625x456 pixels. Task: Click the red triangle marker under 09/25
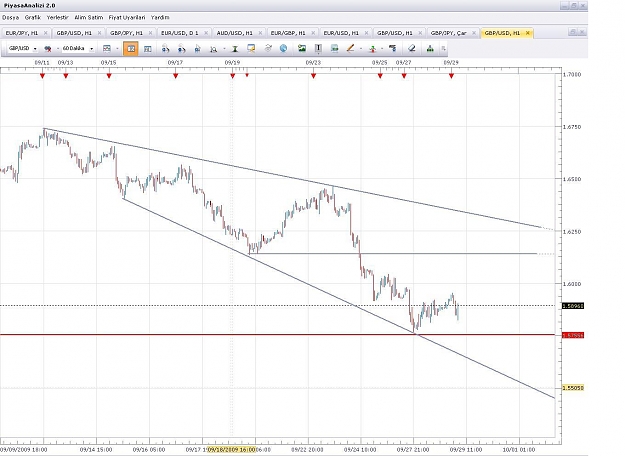click(380, 76)
